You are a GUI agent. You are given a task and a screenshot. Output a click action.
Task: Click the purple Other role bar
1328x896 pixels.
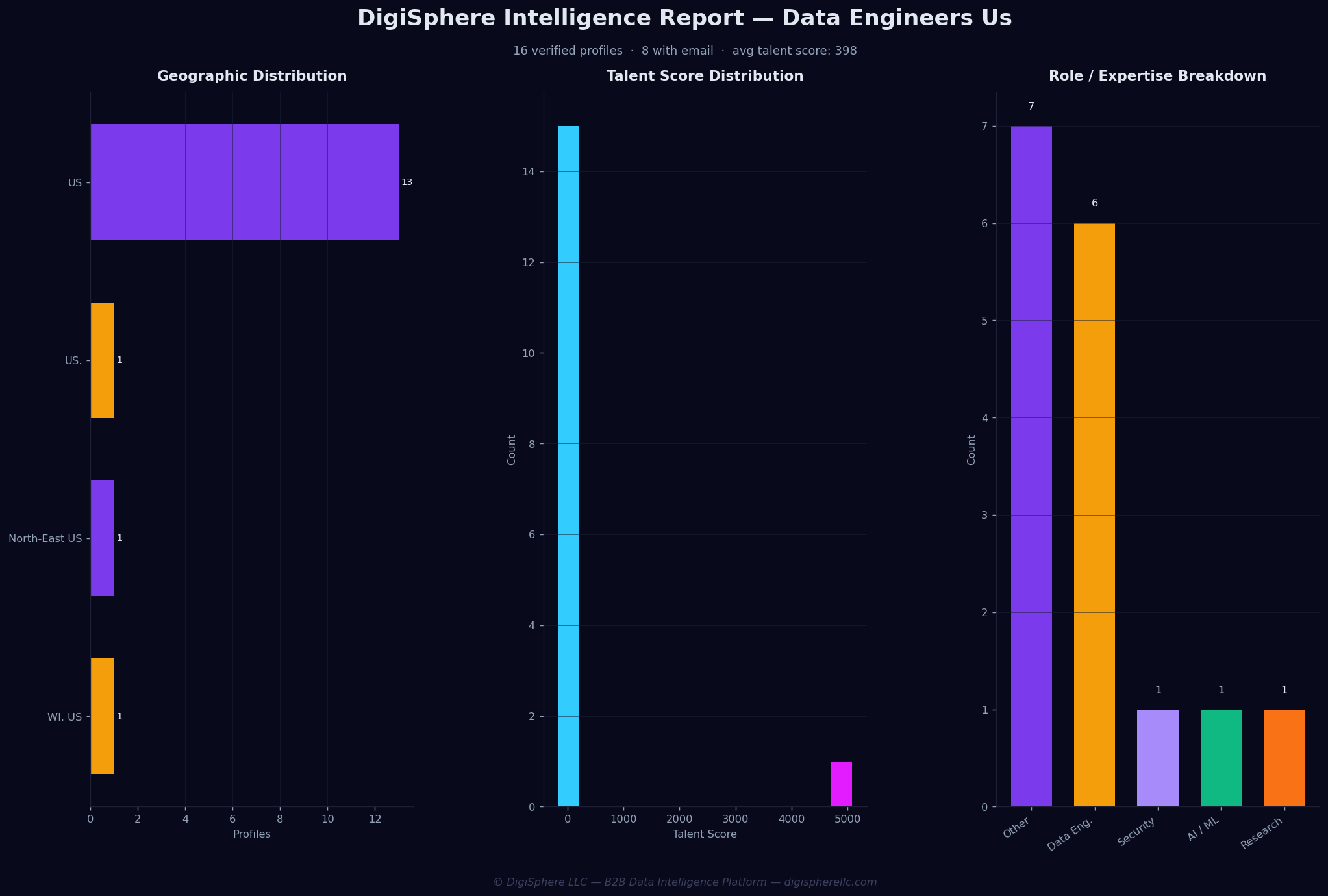[1031, 466]
